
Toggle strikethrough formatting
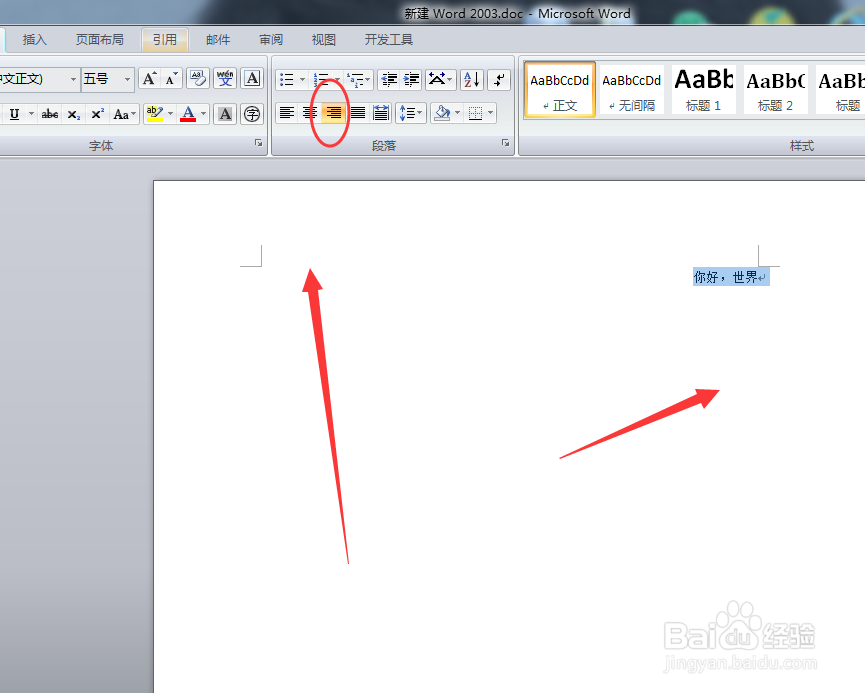pos(50,114)
